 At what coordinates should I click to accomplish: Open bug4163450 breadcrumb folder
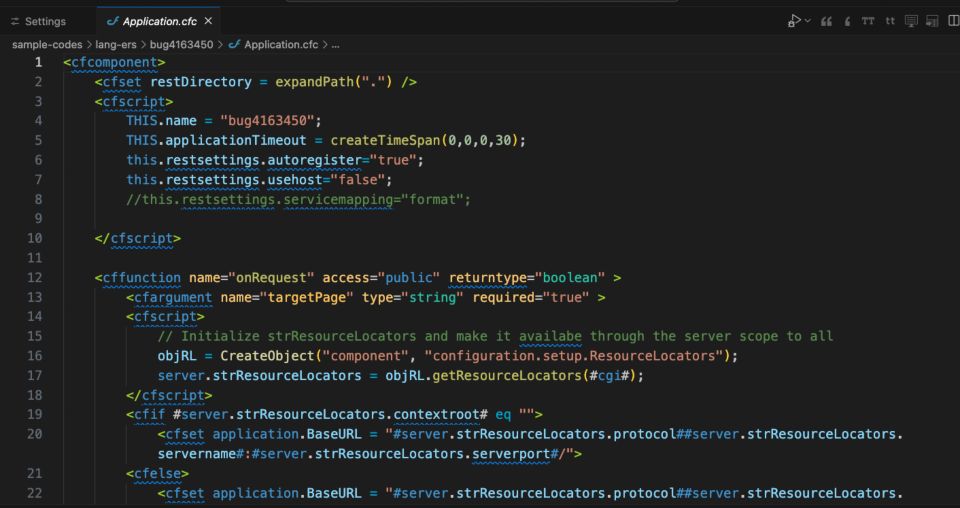tap(181, 45)
